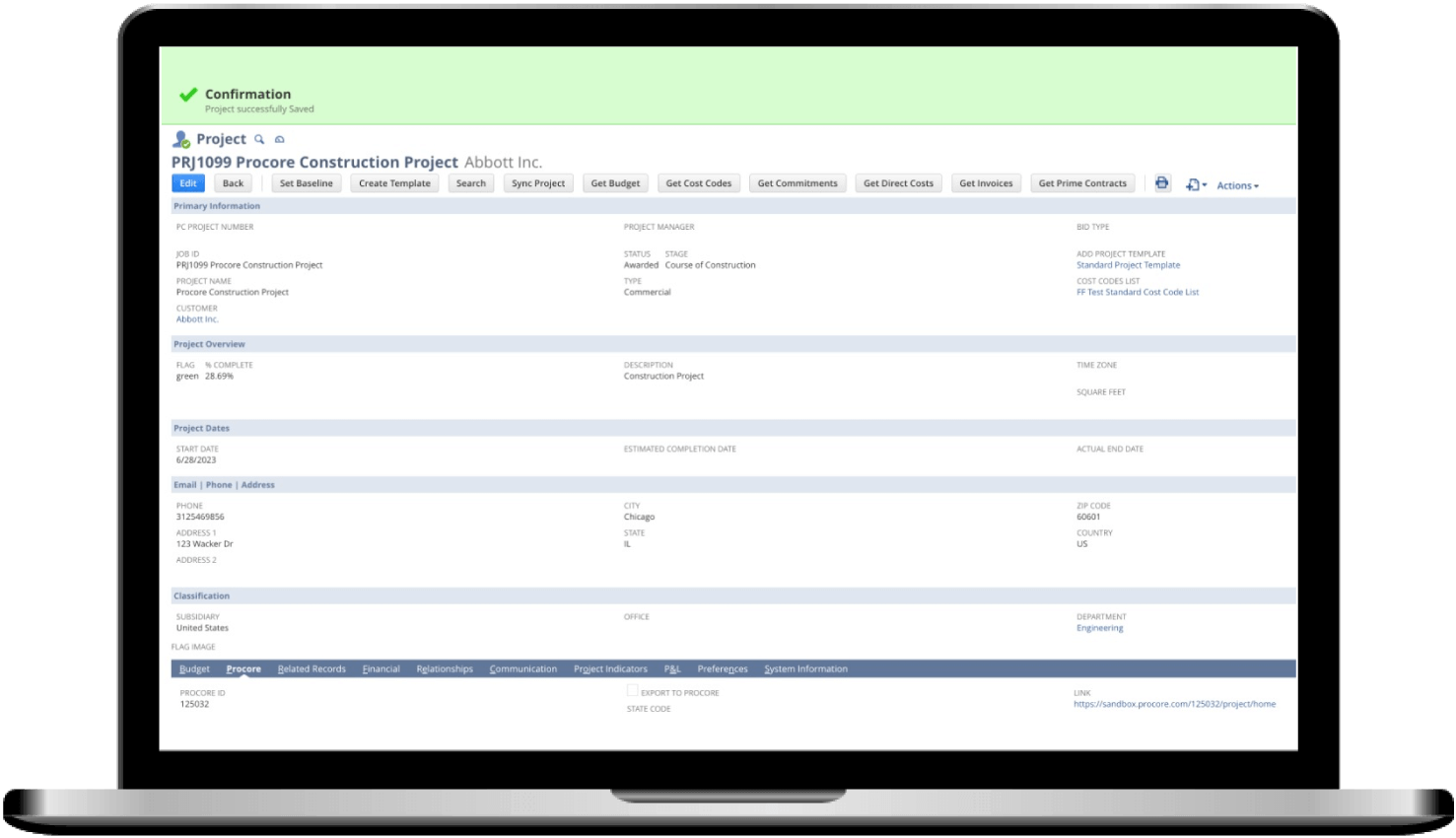Open the Budget subtab

point(194,669)
